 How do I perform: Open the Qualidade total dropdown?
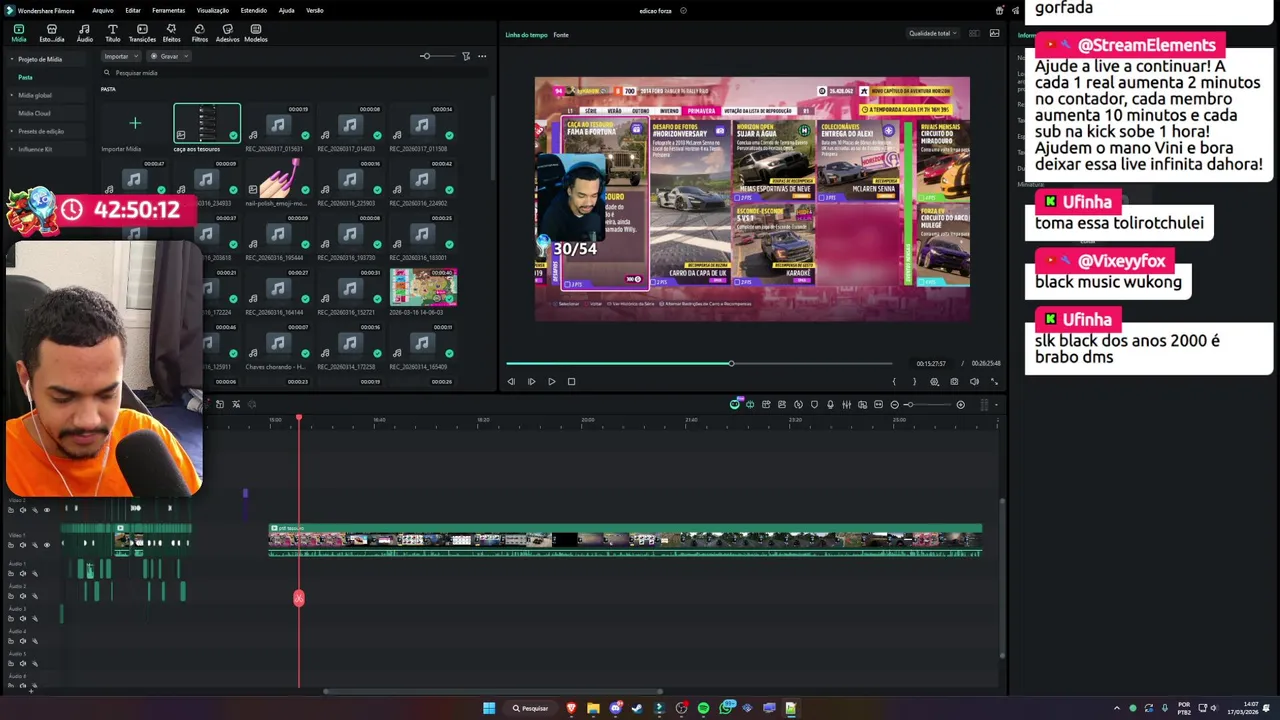click(933, 33)
